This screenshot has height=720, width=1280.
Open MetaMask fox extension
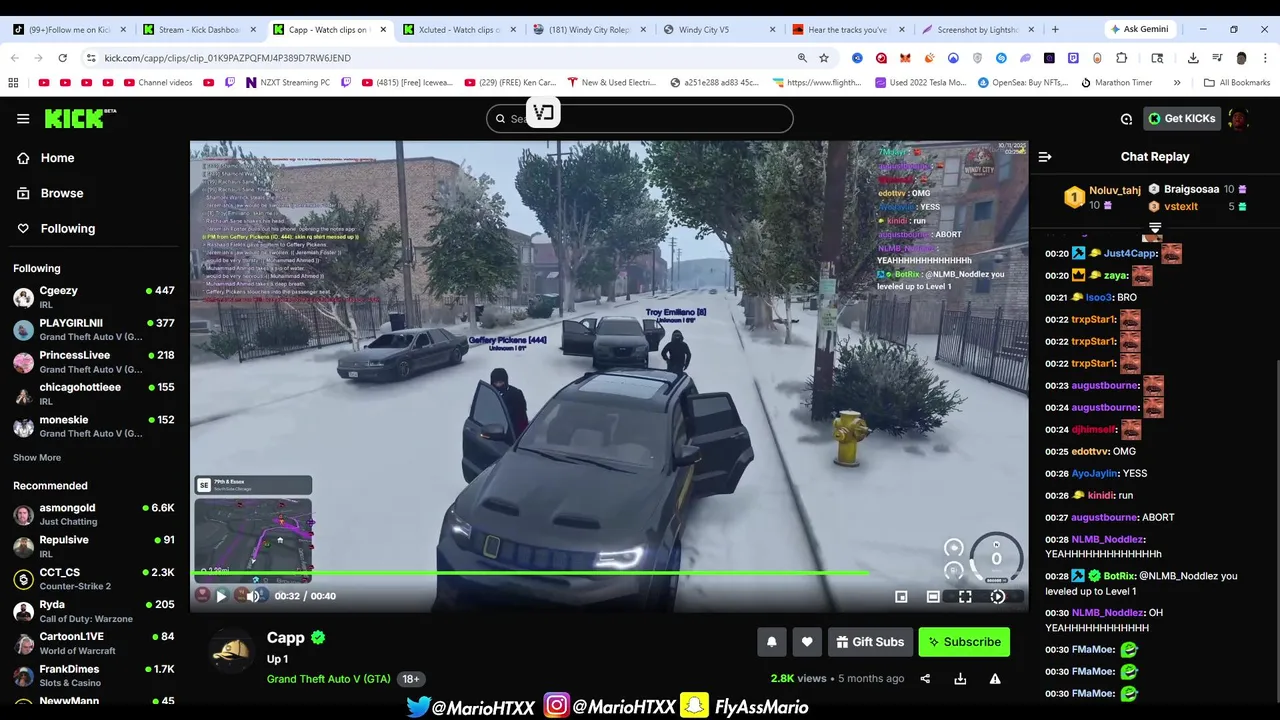click(905, 58)
